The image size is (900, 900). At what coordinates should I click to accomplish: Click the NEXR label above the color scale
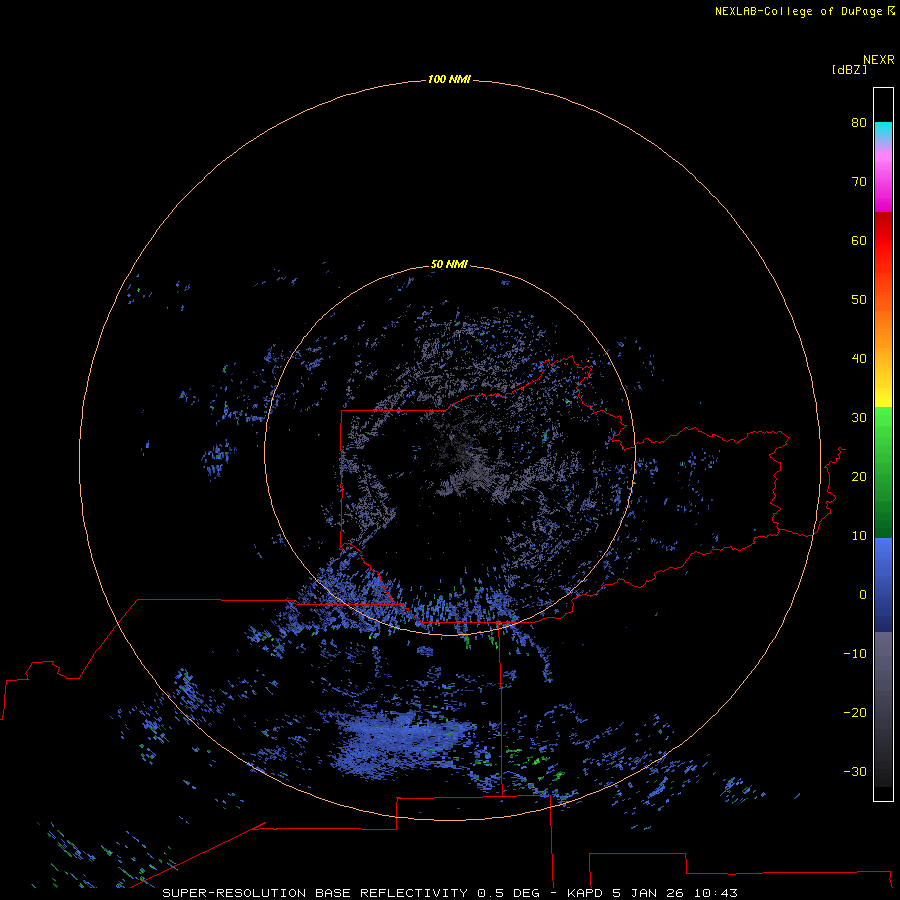(879, 60)
